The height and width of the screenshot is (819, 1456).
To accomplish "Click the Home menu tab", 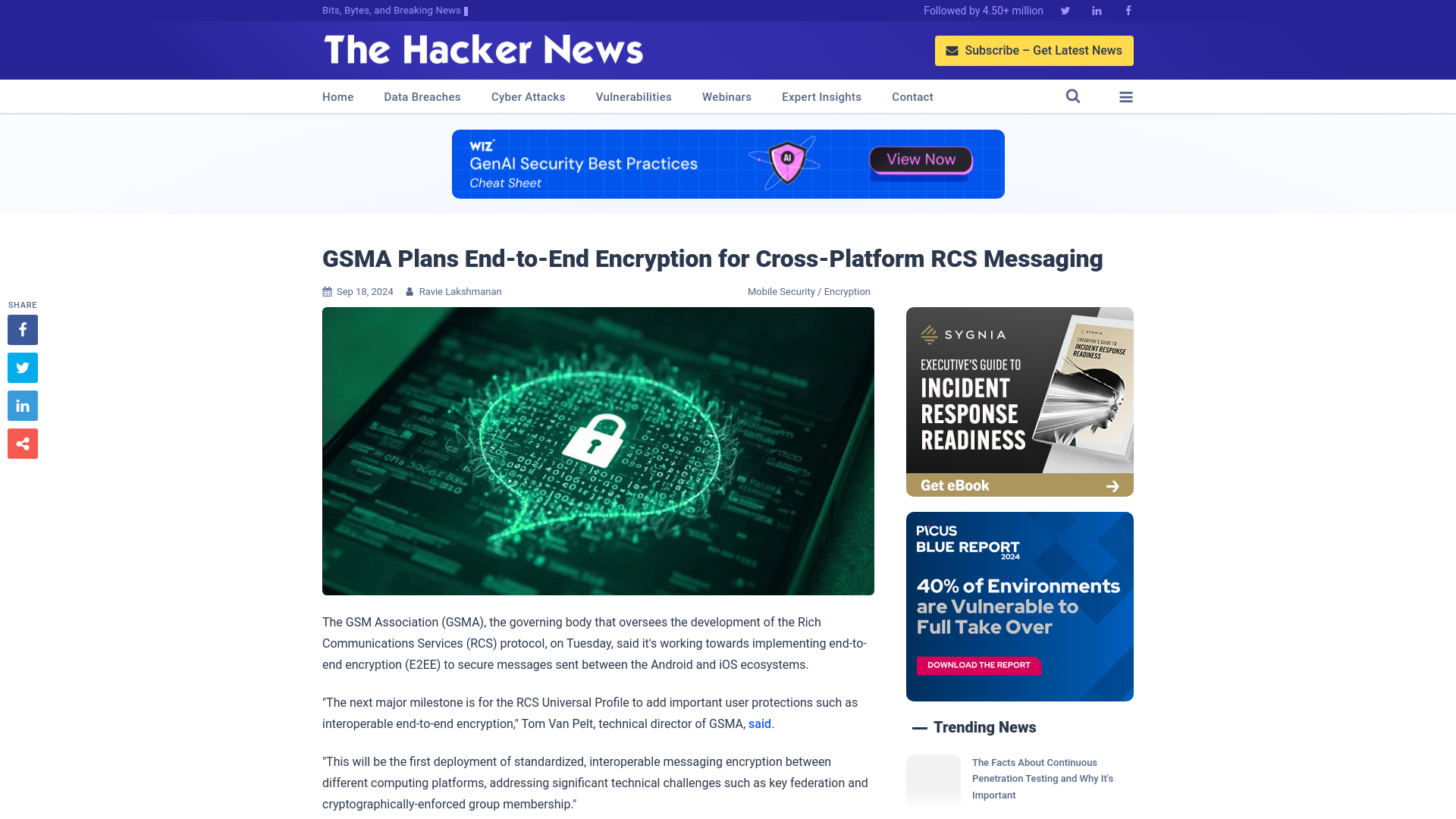I will 338,96.
